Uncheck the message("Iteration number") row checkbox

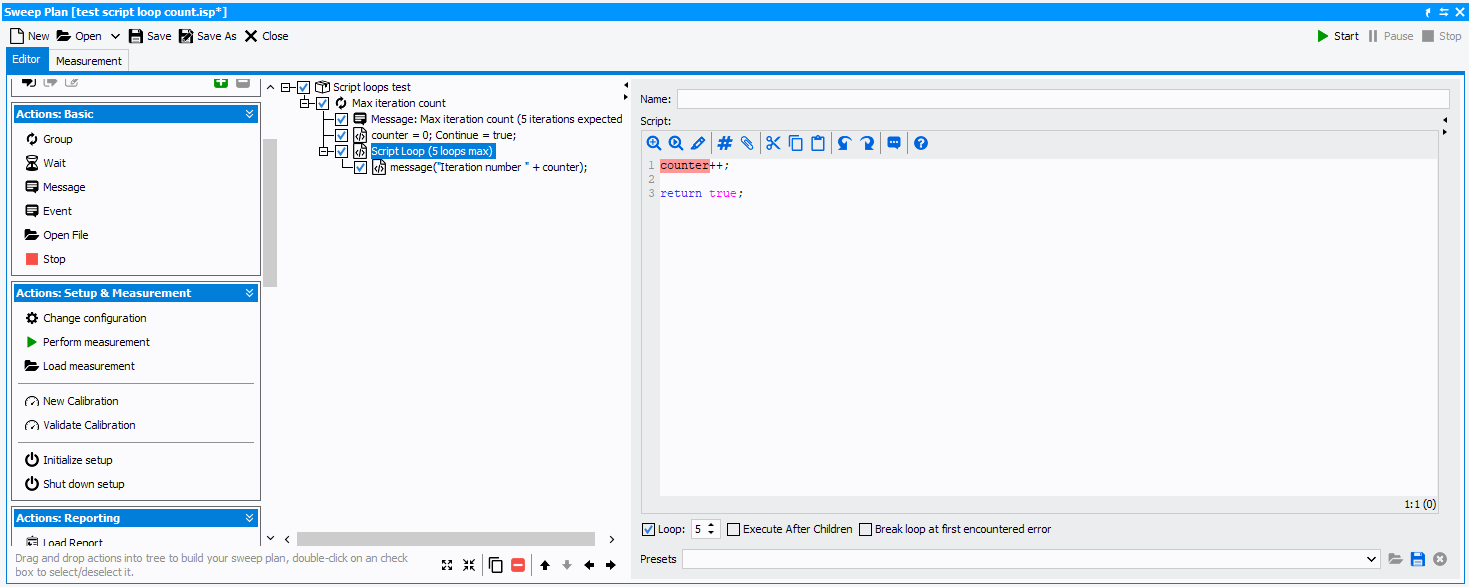click(x=361, y=167)
